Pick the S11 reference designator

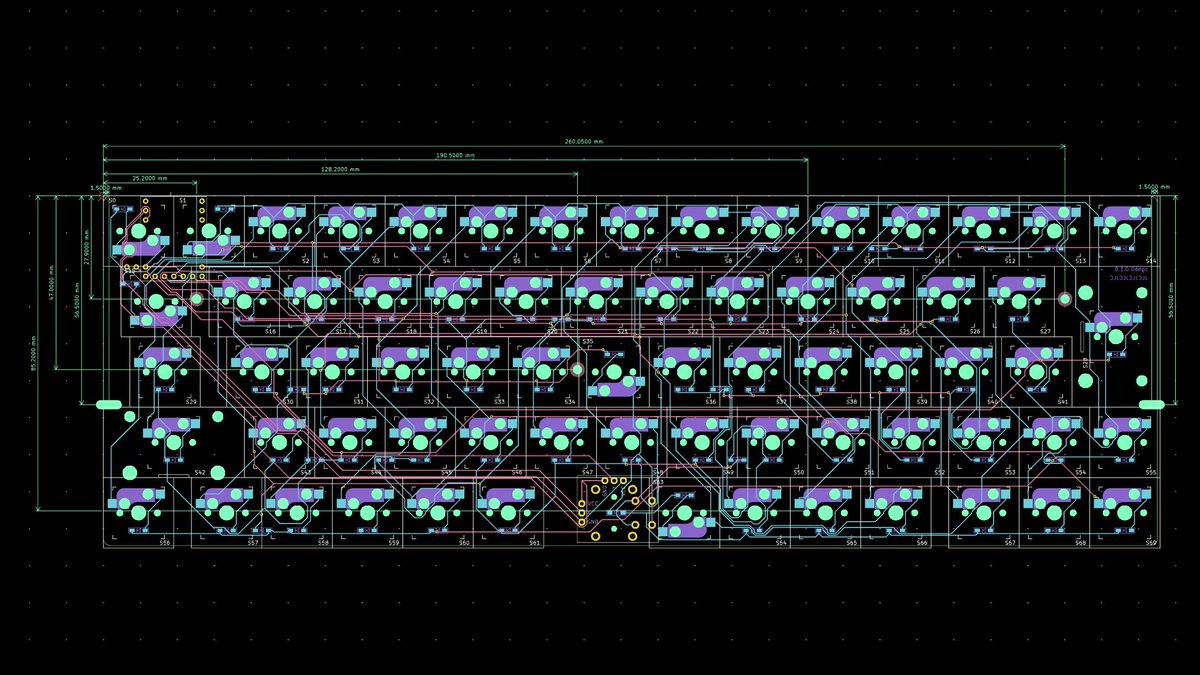pos(939,260)
